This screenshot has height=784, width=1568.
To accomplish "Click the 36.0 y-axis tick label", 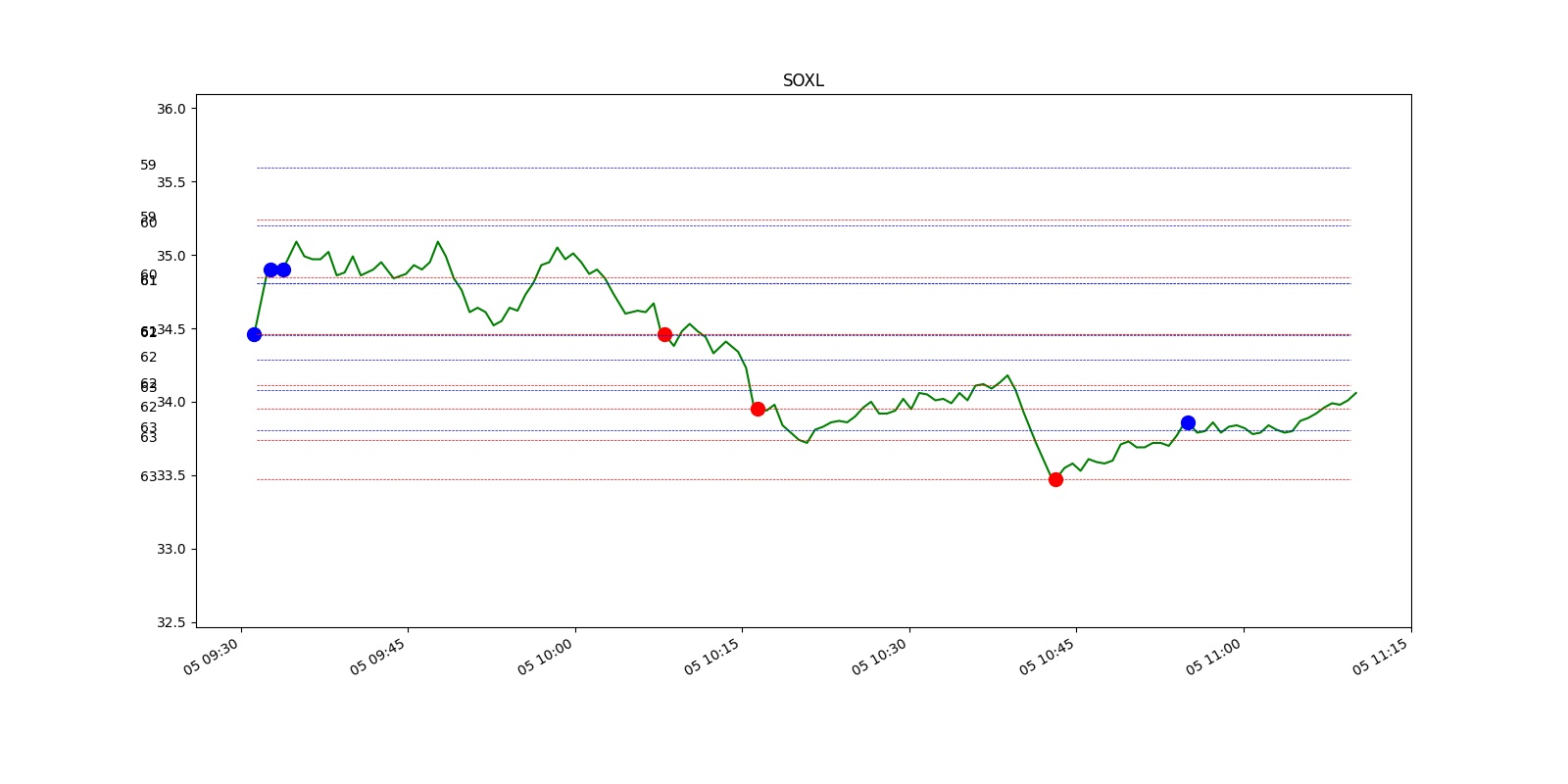I will coord(171,109).
